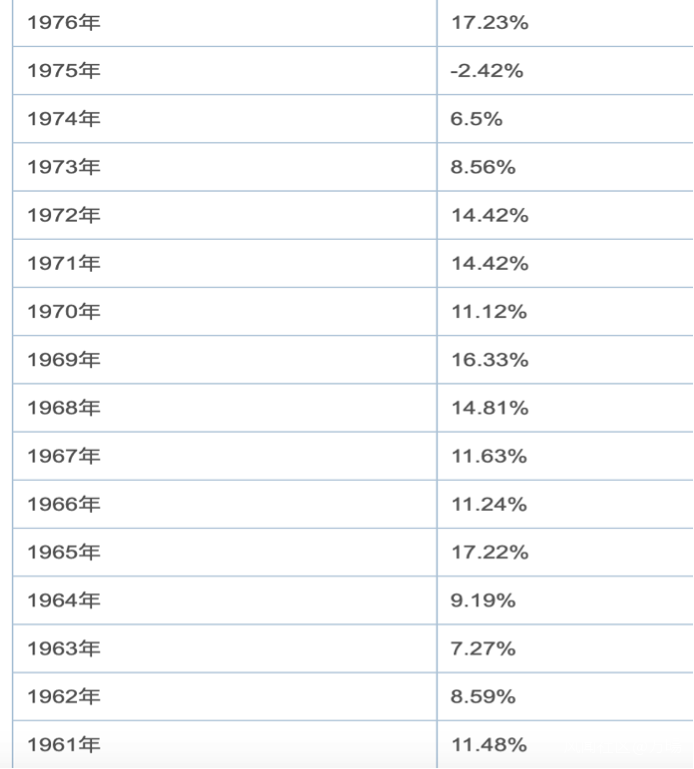Select the 1972年 year cell

pos(64,215)
